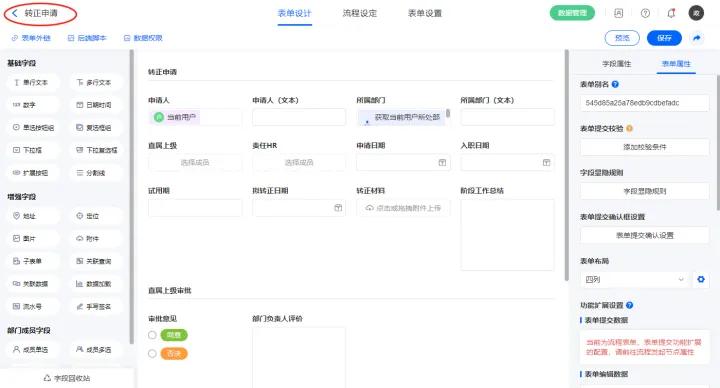Open the help question mark icon in header
720x388 pixels.
tap(645, 13)
